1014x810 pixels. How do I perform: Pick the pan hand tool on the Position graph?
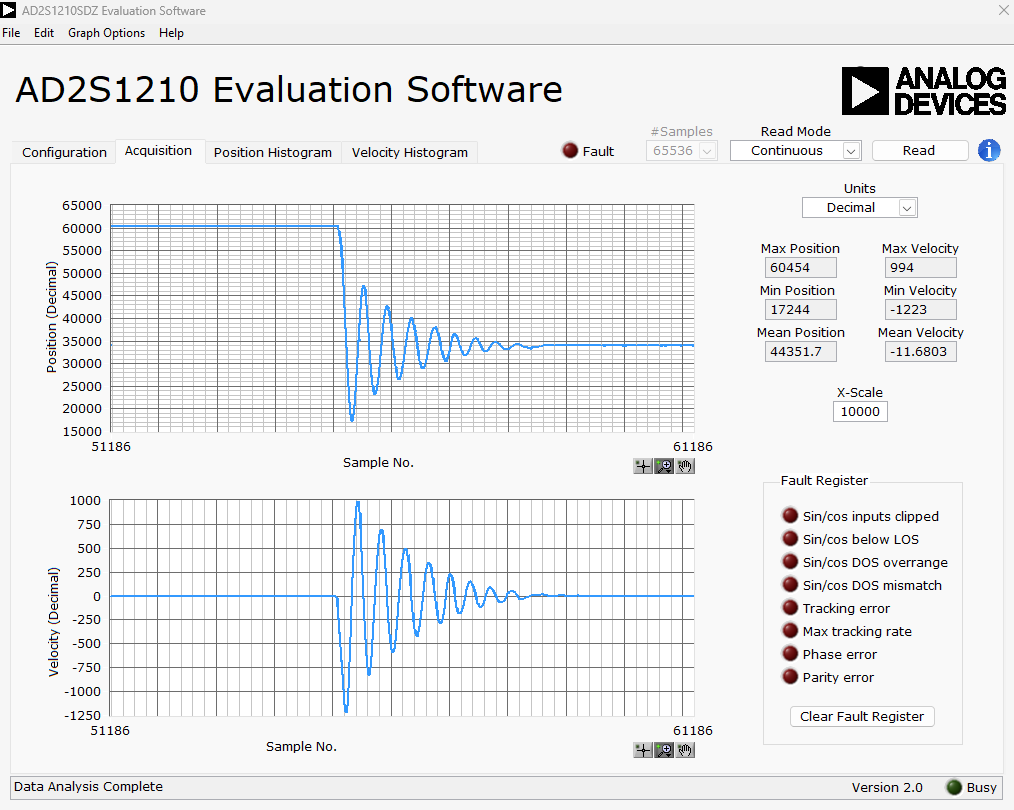pos(685,465)
